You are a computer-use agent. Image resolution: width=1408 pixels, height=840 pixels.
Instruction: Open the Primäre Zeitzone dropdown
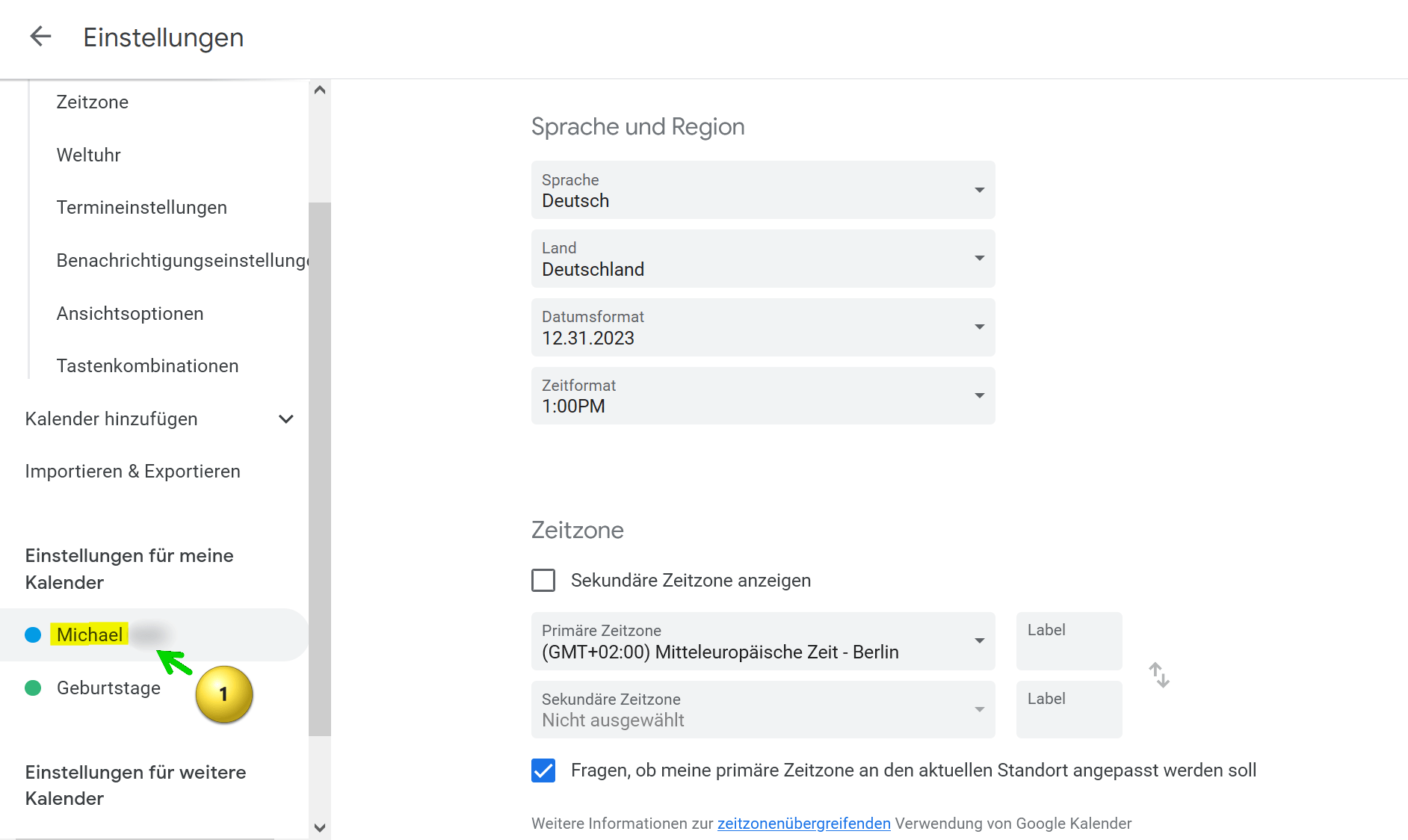pyautogui.click(x=763, y=641)
